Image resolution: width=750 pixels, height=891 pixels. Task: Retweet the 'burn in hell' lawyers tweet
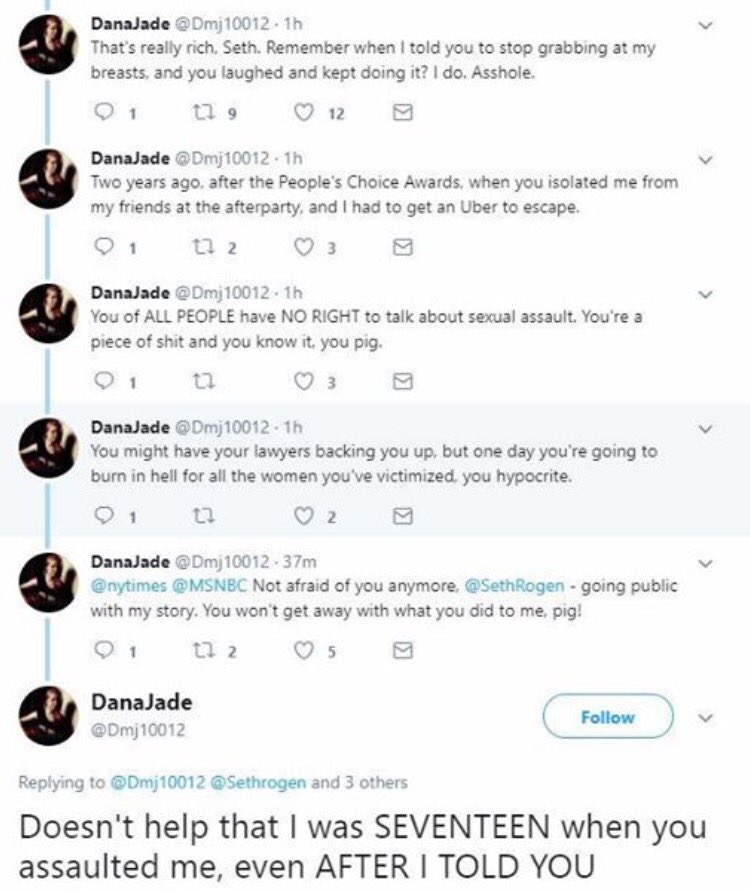pyautogui.click(x=204, y=516)
